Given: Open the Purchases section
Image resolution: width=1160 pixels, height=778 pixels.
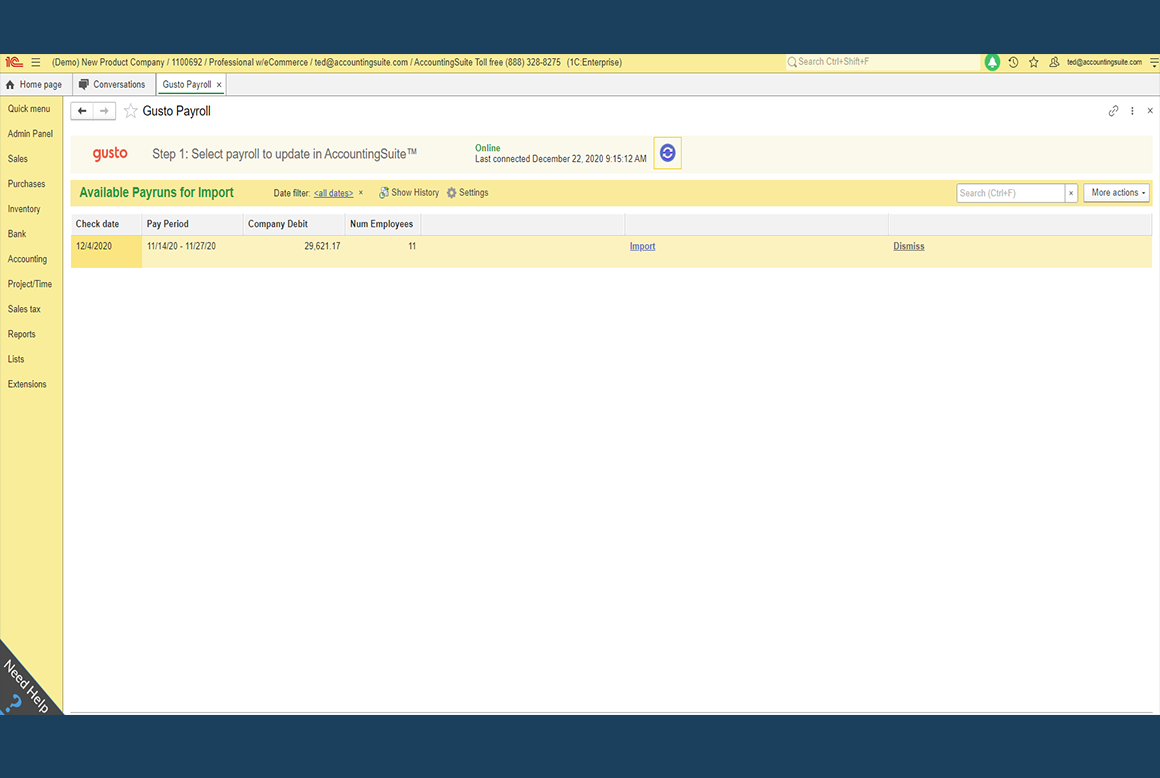Looking at the screenshot, I should click(27, 184).
